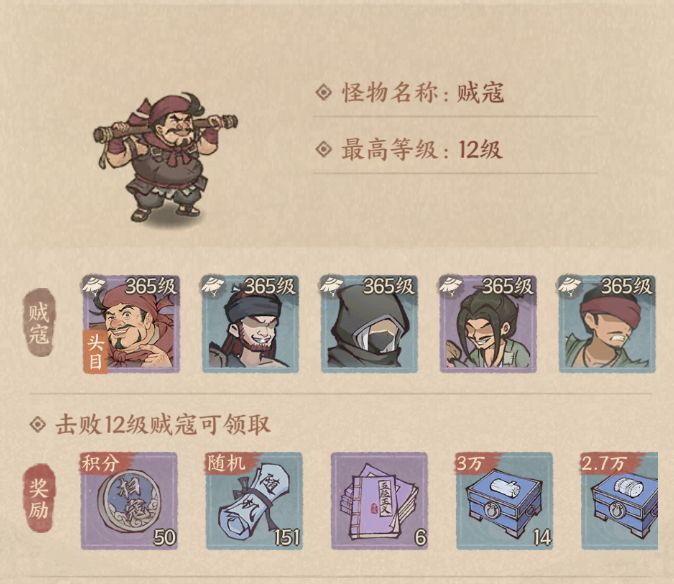Click the diamond bullet beside 怪物名称

click(x=324, y=92)
